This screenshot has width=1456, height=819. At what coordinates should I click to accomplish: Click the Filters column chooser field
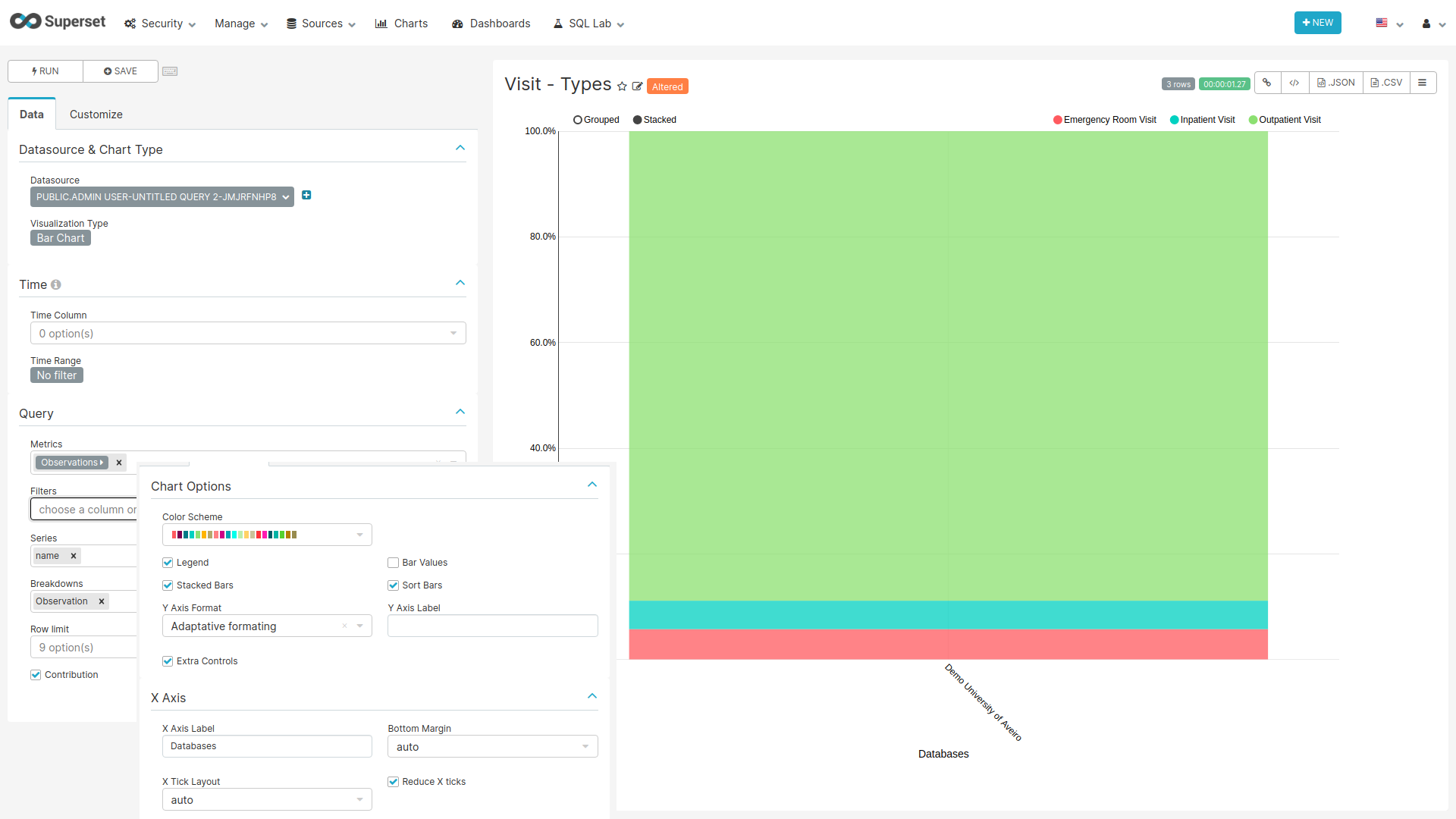[x=85, y=510]
